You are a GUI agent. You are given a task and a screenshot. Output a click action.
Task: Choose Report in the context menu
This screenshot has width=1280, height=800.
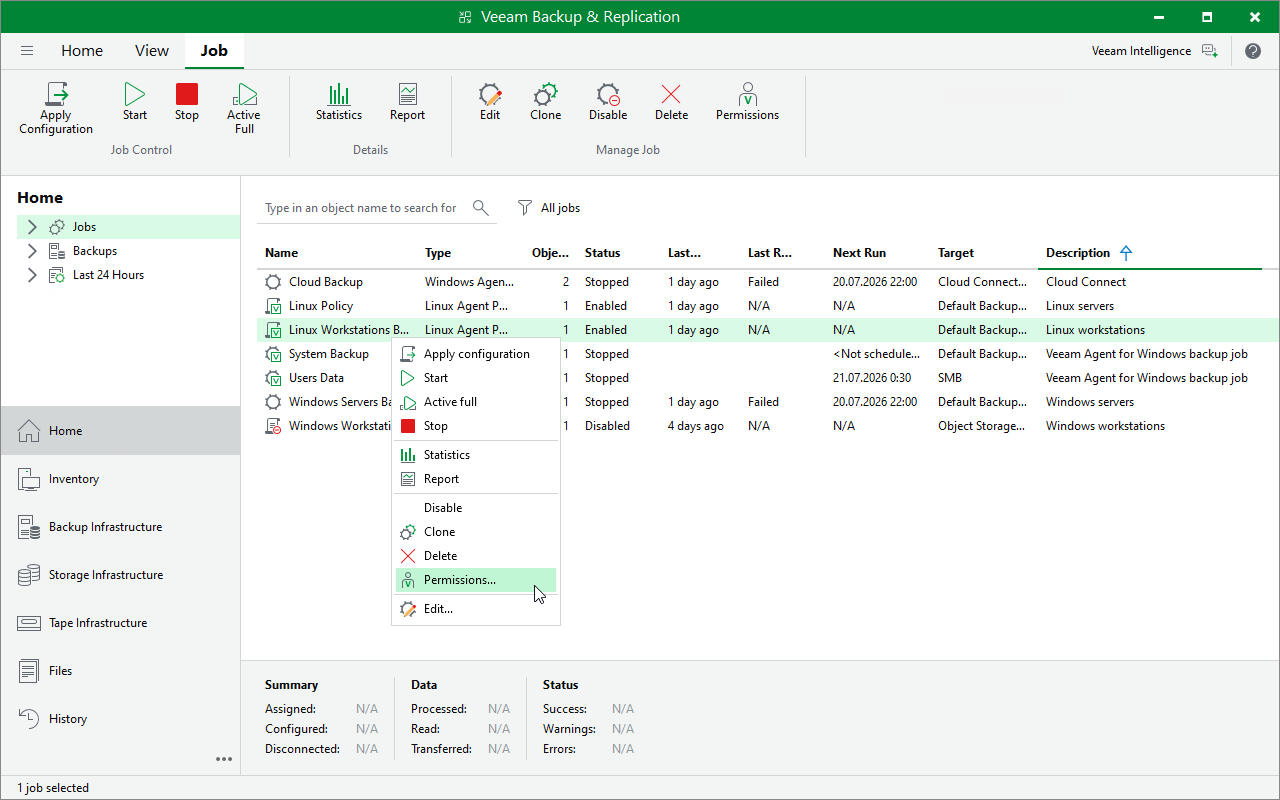pyautogui.click(x=476, y=479)
